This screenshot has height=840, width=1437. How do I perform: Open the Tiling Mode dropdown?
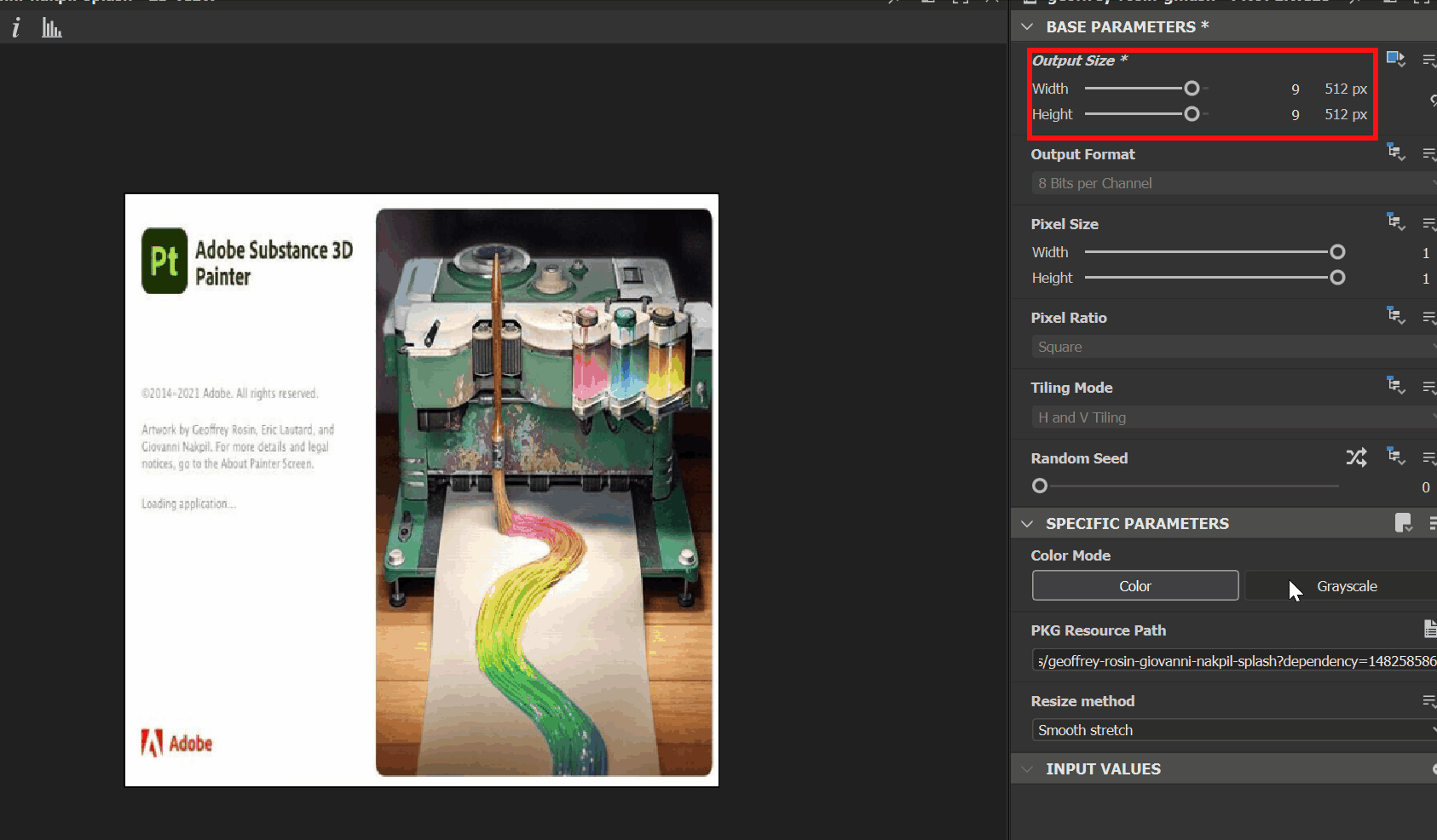coord(1234,417)
